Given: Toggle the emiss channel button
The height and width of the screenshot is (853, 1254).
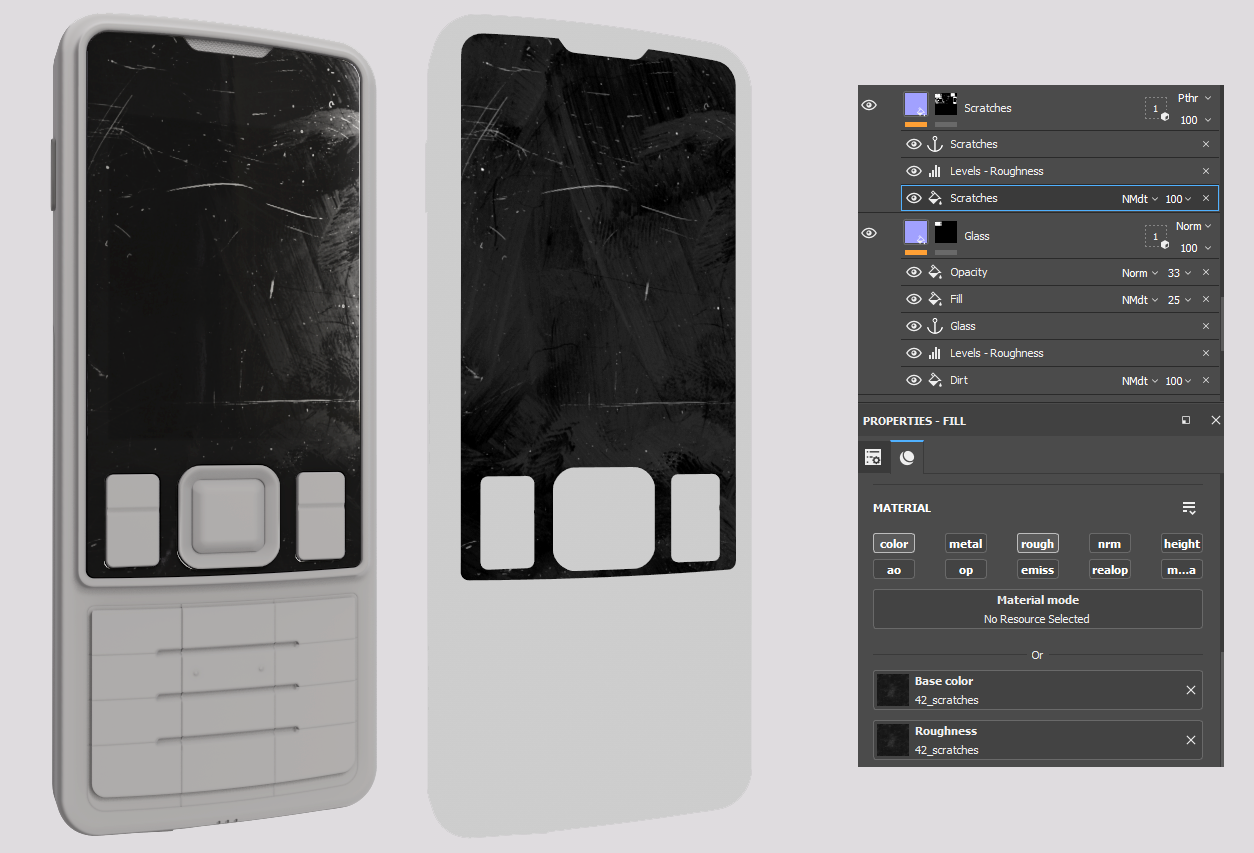Looking at the screenshot, I should coord(1038,570).
